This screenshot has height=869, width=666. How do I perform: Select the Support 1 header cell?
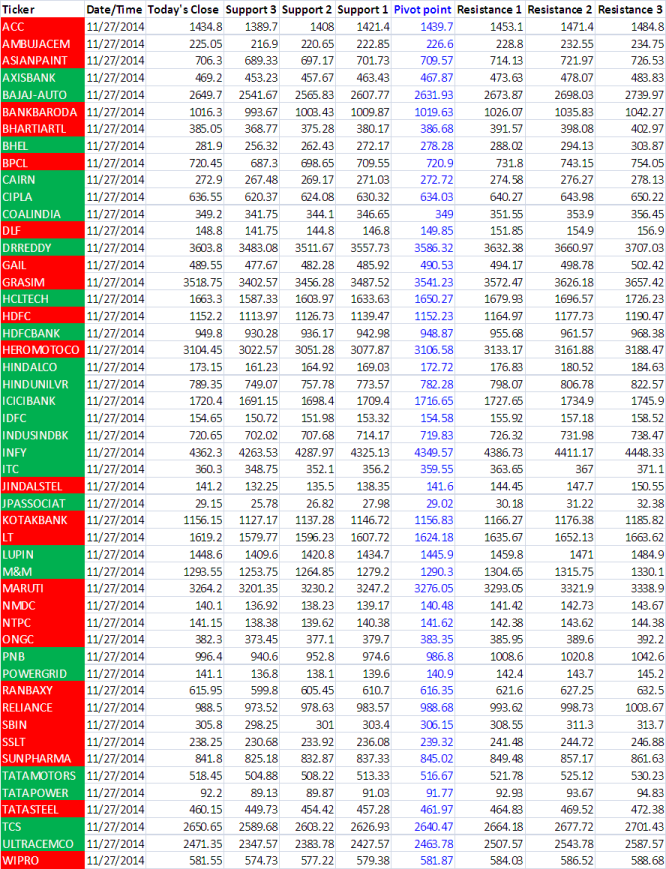point(363,9)
